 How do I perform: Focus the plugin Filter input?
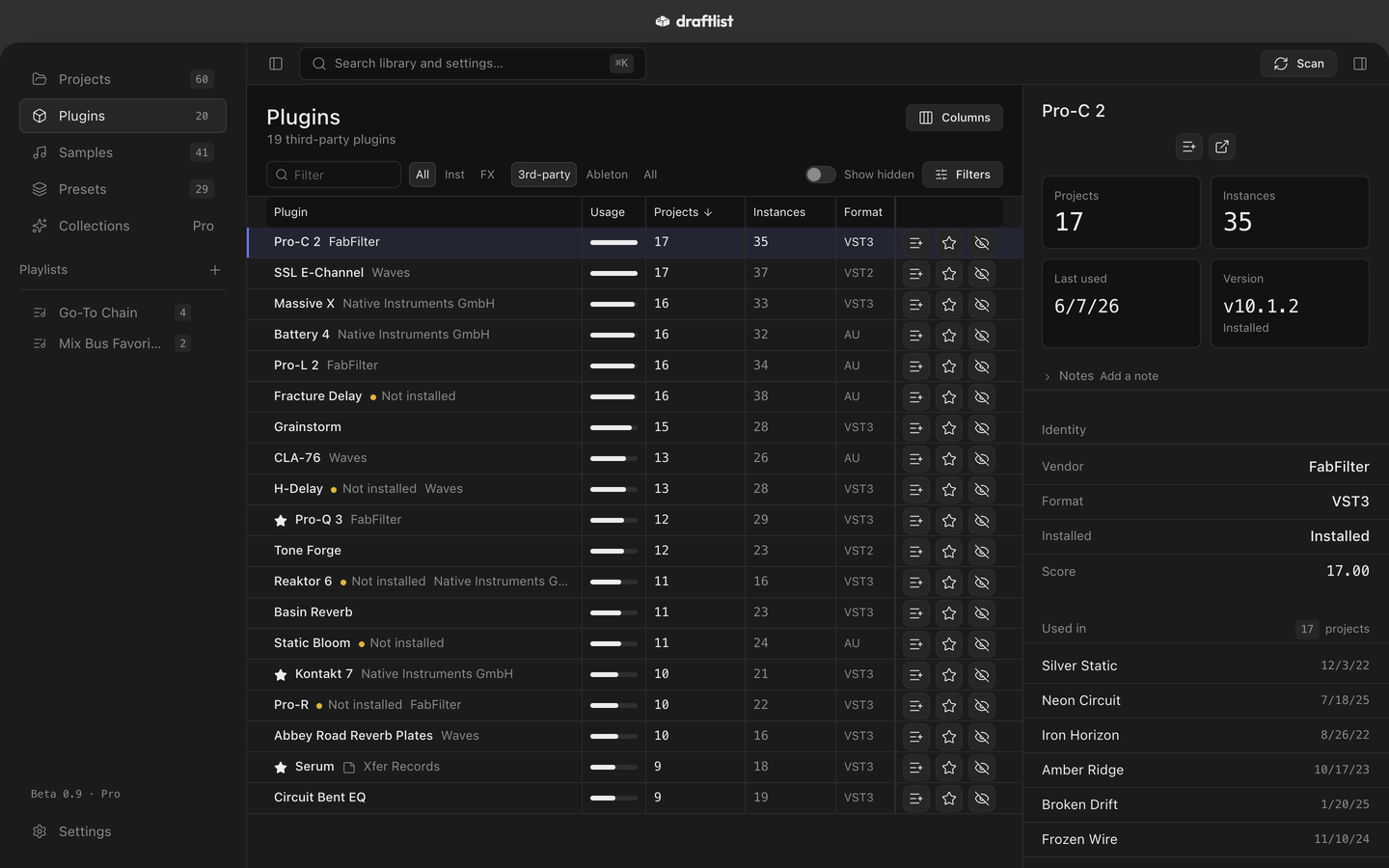click(x=334, y=175)
